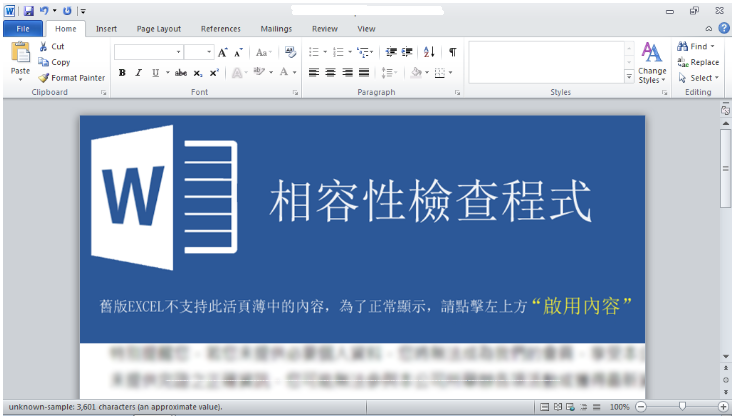Click the Text Highlight Color button

(259, 72)
